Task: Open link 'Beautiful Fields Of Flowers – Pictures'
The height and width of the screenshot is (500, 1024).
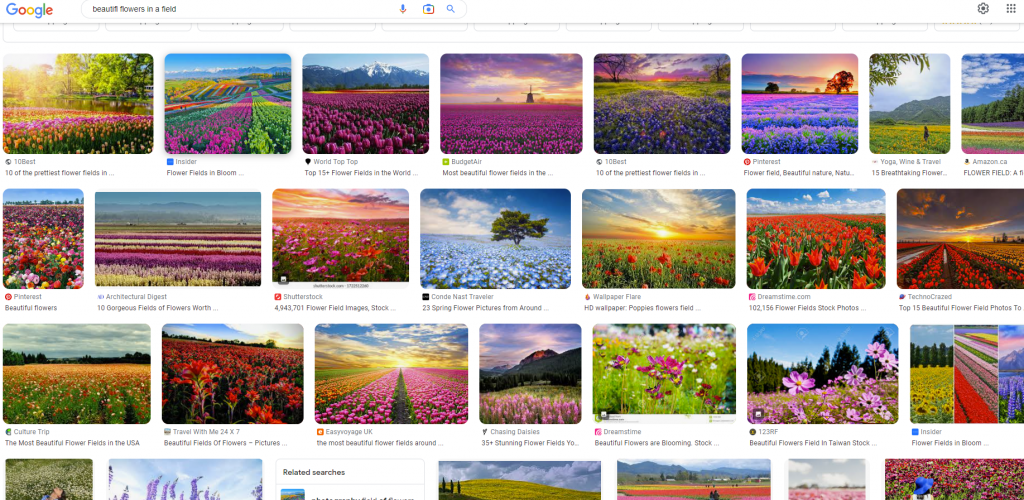Action: (225, 443)
